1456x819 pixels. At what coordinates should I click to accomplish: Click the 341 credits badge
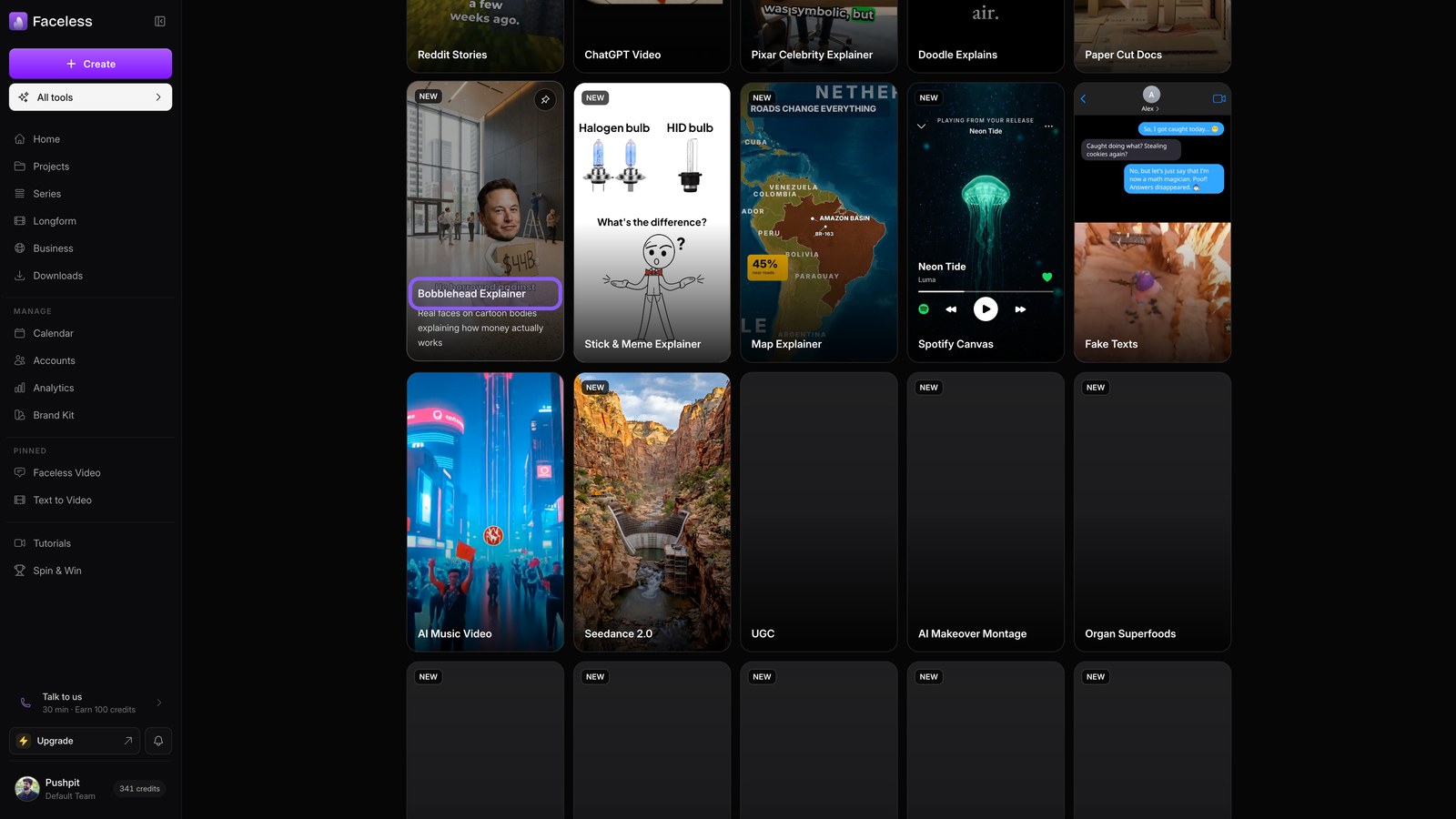pyautogui.click(x=139, y=789)
